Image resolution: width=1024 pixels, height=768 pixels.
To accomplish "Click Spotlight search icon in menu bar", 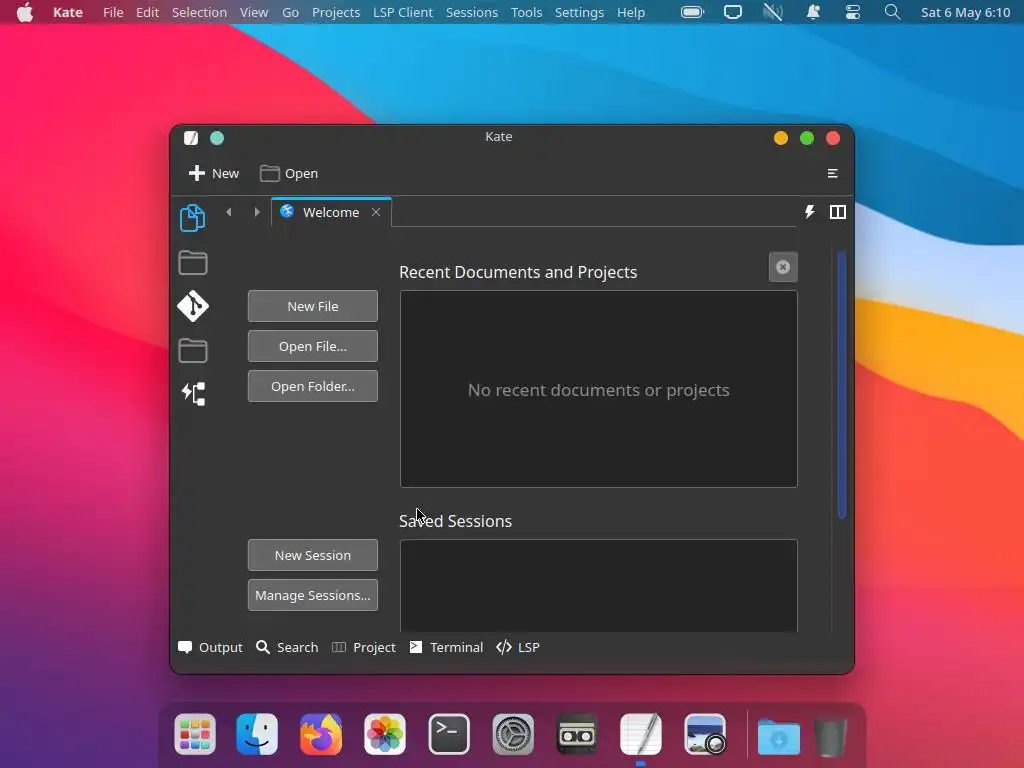I will [892, 12].
